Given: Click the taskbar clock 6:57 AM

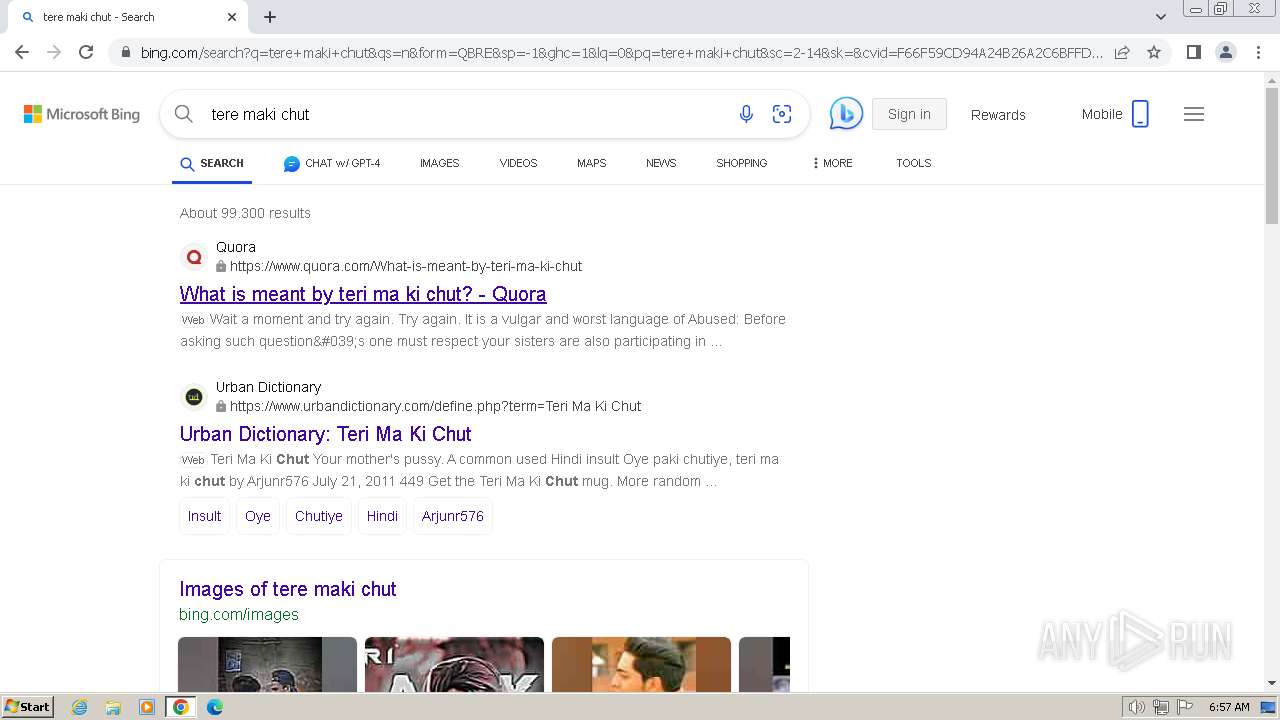Looking at the screenshot, I should pyautogui.click(x=1229, y=707).
